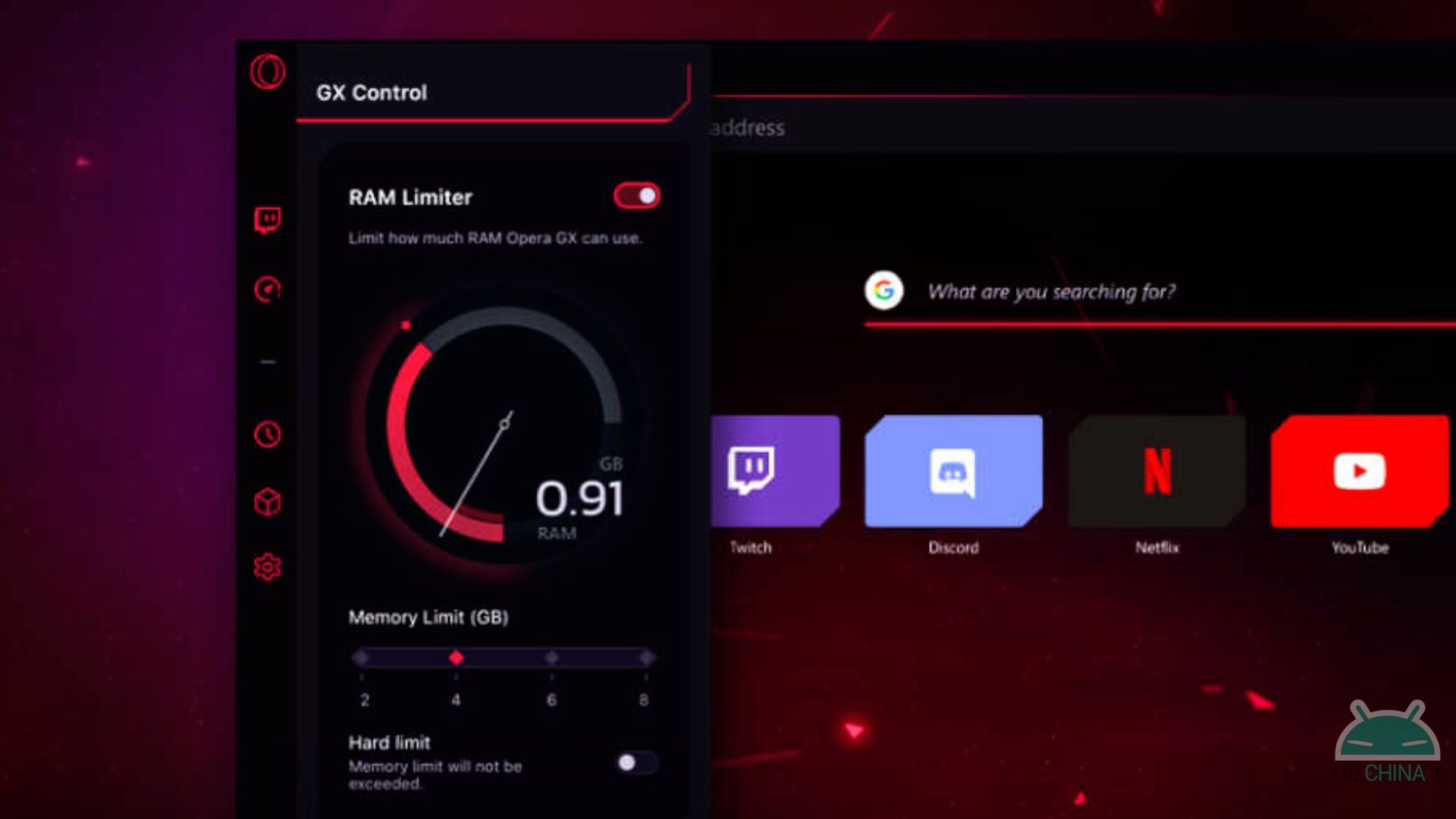Click the speed dial Opera GX radar icon
The width and height of the screenshot is (1456, 819).
pos(268,289)
